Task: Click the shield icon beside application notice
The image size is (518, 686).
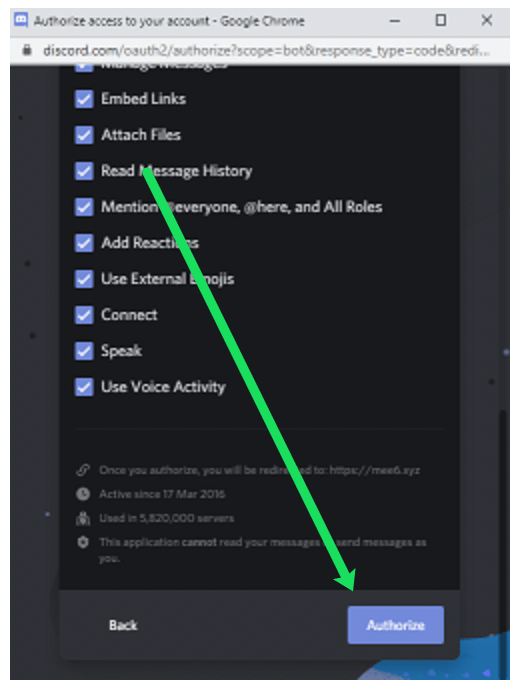Action: click(83, 542)
